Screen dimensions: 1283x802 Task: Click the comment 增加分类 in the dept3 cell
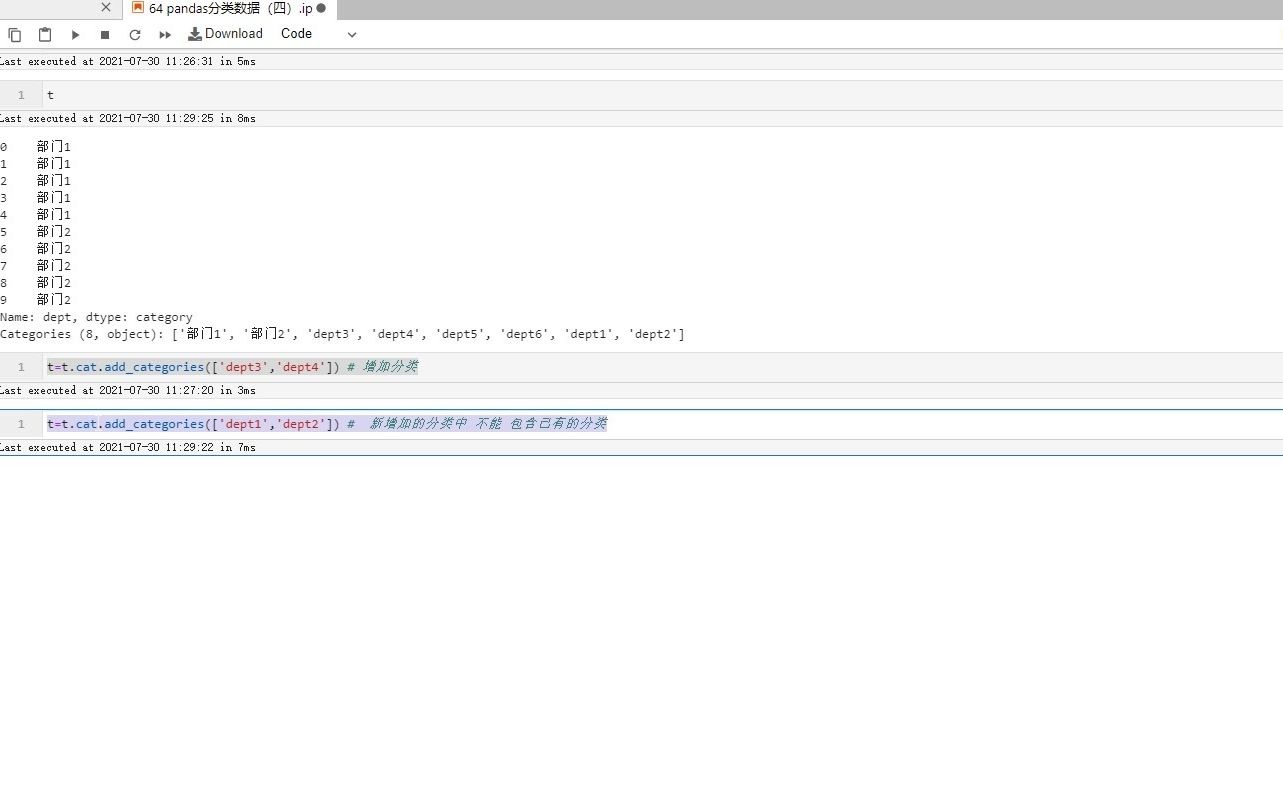click(382, 367)
